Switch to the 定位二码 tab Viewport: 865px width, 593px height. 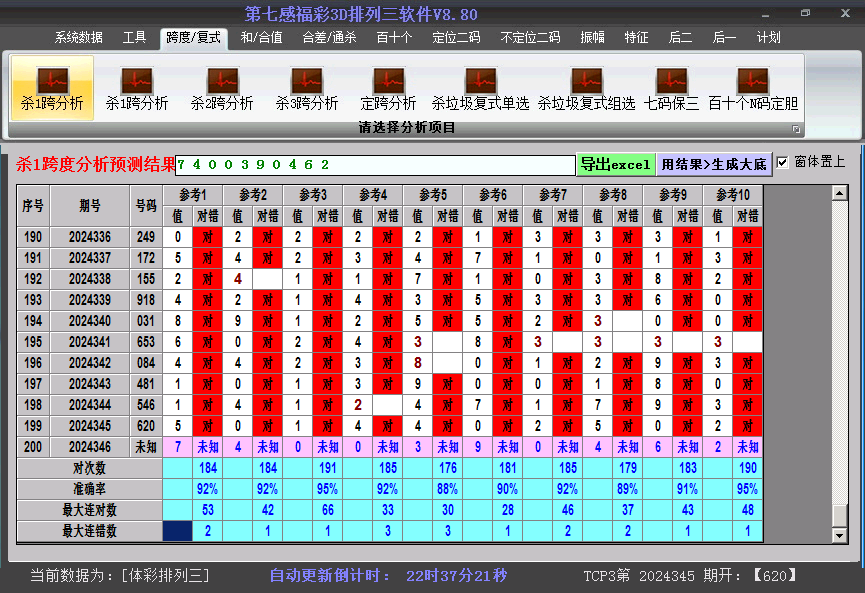tap(456, 38)
